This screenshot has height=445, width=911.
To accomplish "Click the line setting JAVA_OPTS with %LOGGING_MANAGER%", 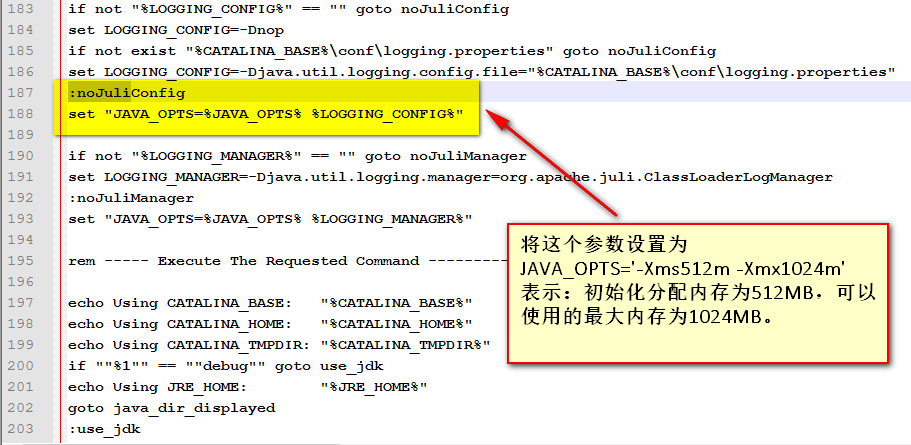I will [x=271, y=218].
